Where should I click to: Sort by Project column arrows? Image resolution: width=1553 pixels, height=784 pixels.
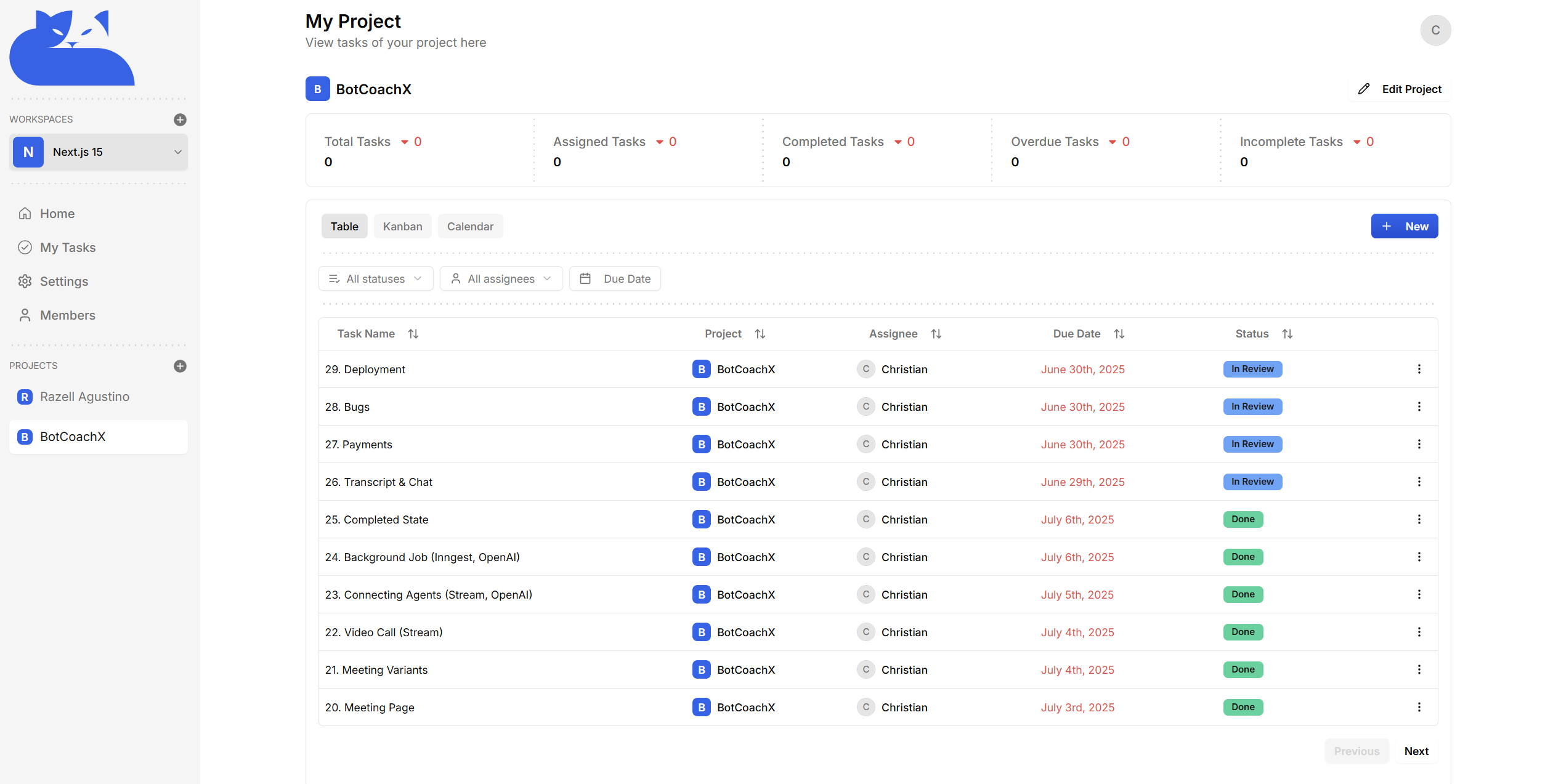click(x=760, y=334)
